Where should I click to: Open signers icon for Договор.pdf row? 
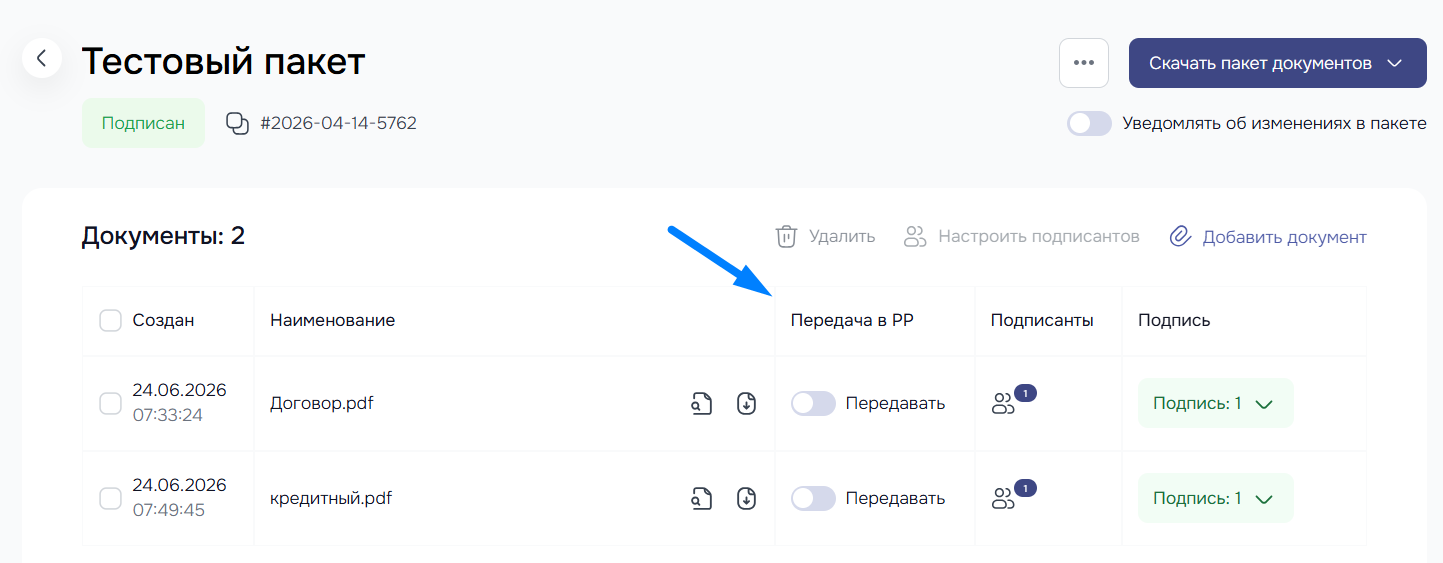pyautogui.click(x=1003, y=404)
